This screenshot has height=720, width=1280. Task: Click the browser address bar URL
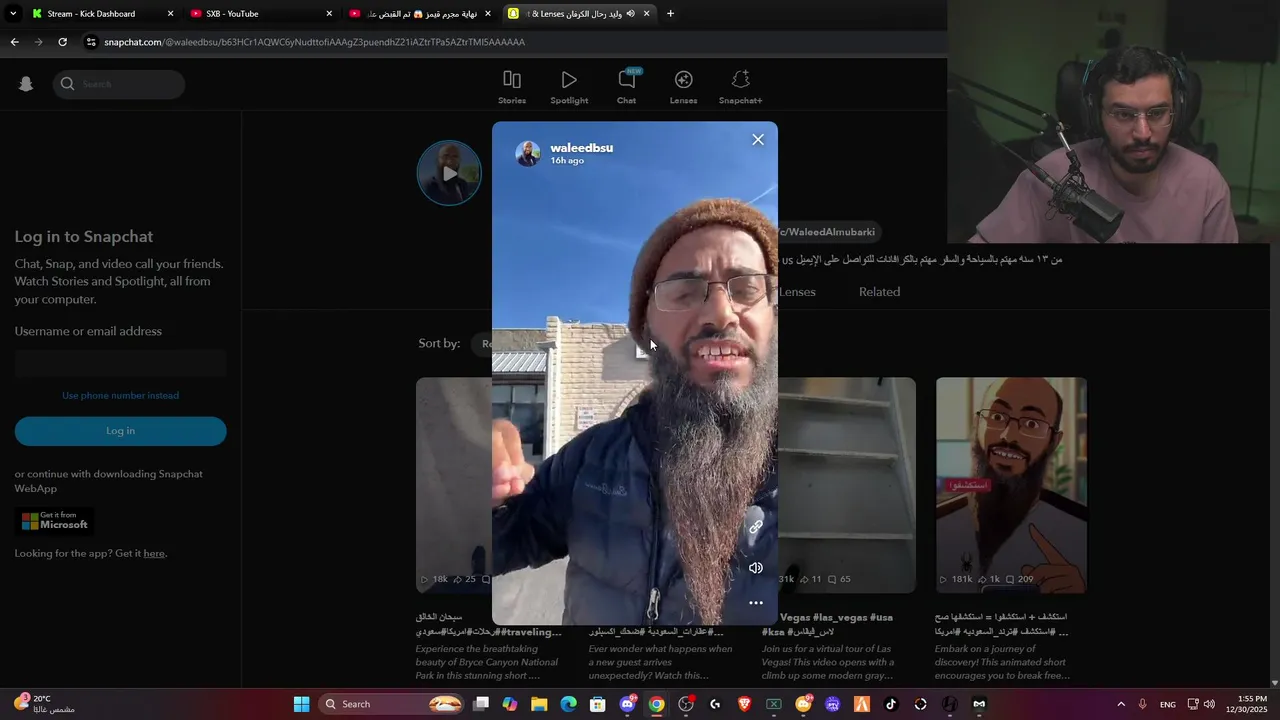coord(314,42)
